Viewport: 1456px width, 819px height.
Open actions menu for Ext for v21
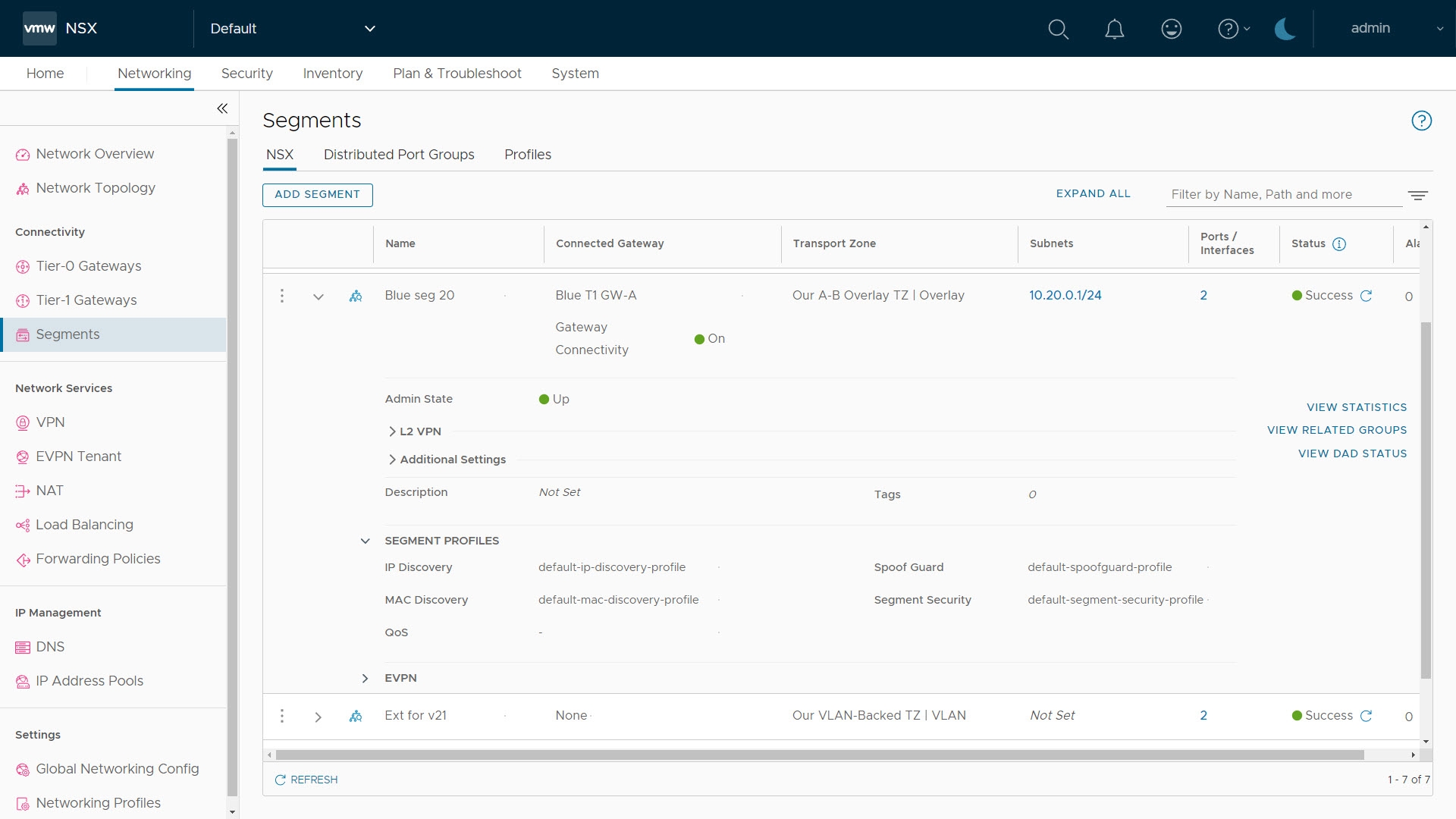[282, 716]
